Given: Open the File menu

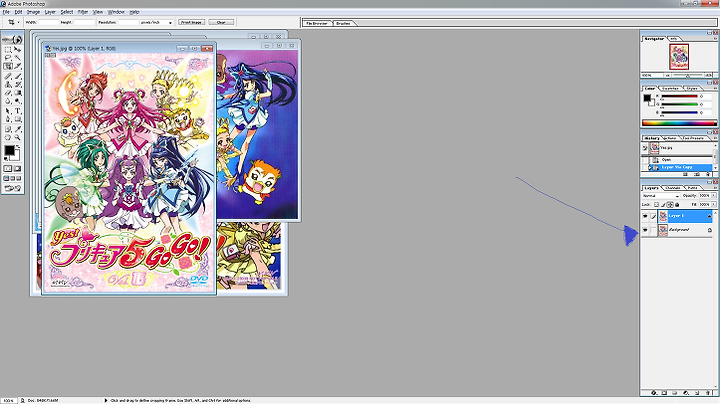Looking at the screenshot, I should click(x=6, y=12).
